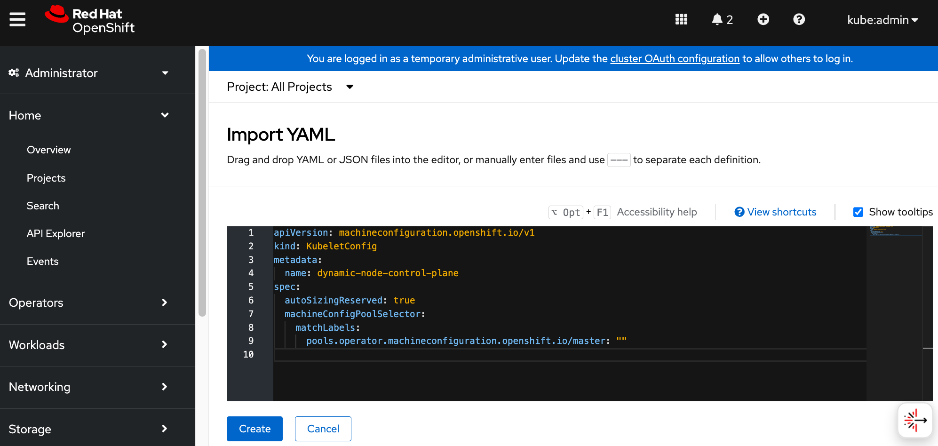Viewport: 938px width, 446px height.
Task: Click the Red Hat OpenShift logo
Action: pyautogui.click(x=90, y=19)
